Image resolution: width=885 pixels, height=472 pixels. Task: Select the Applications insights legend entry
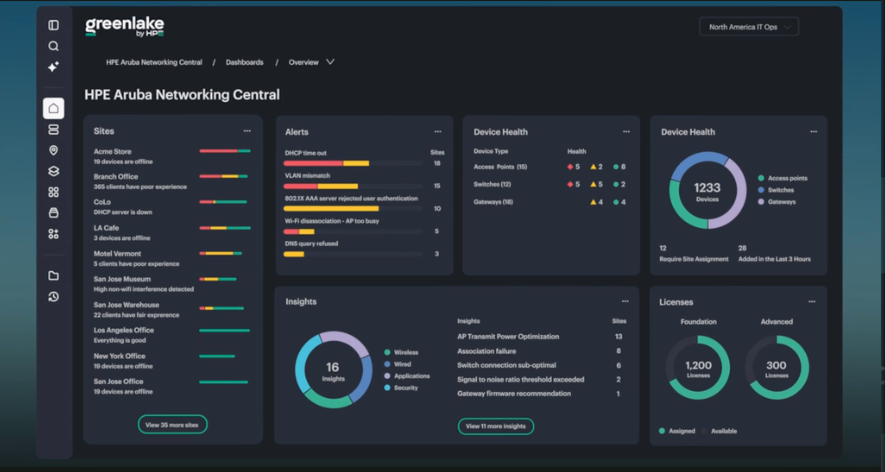click(407, 376)
